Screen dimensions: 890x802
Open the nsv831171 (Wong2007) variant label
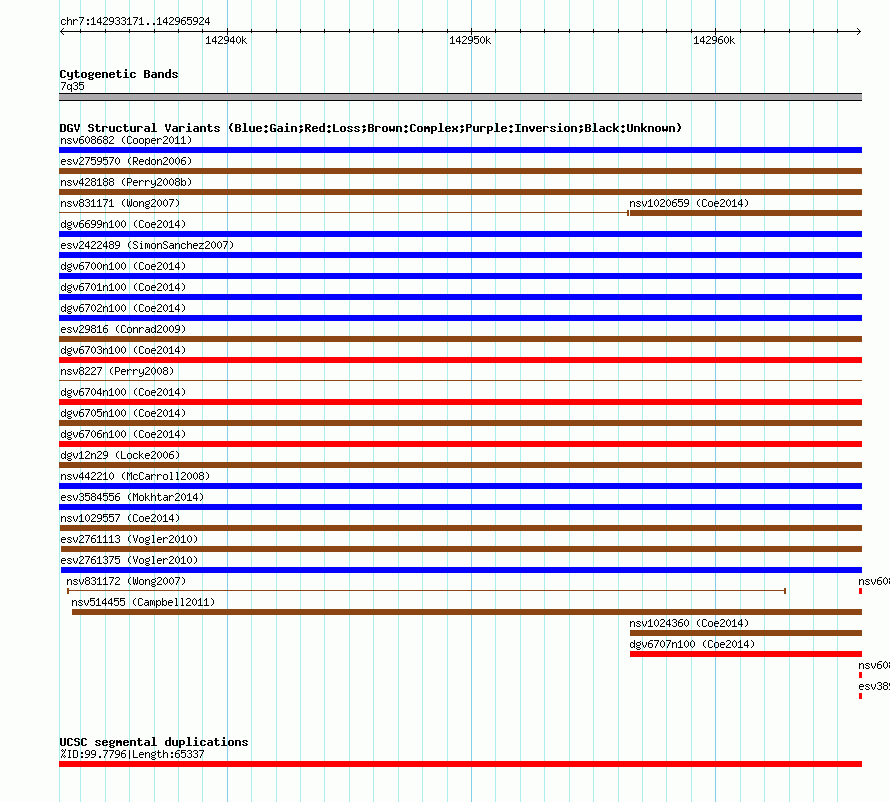click(x=120, y=203)
